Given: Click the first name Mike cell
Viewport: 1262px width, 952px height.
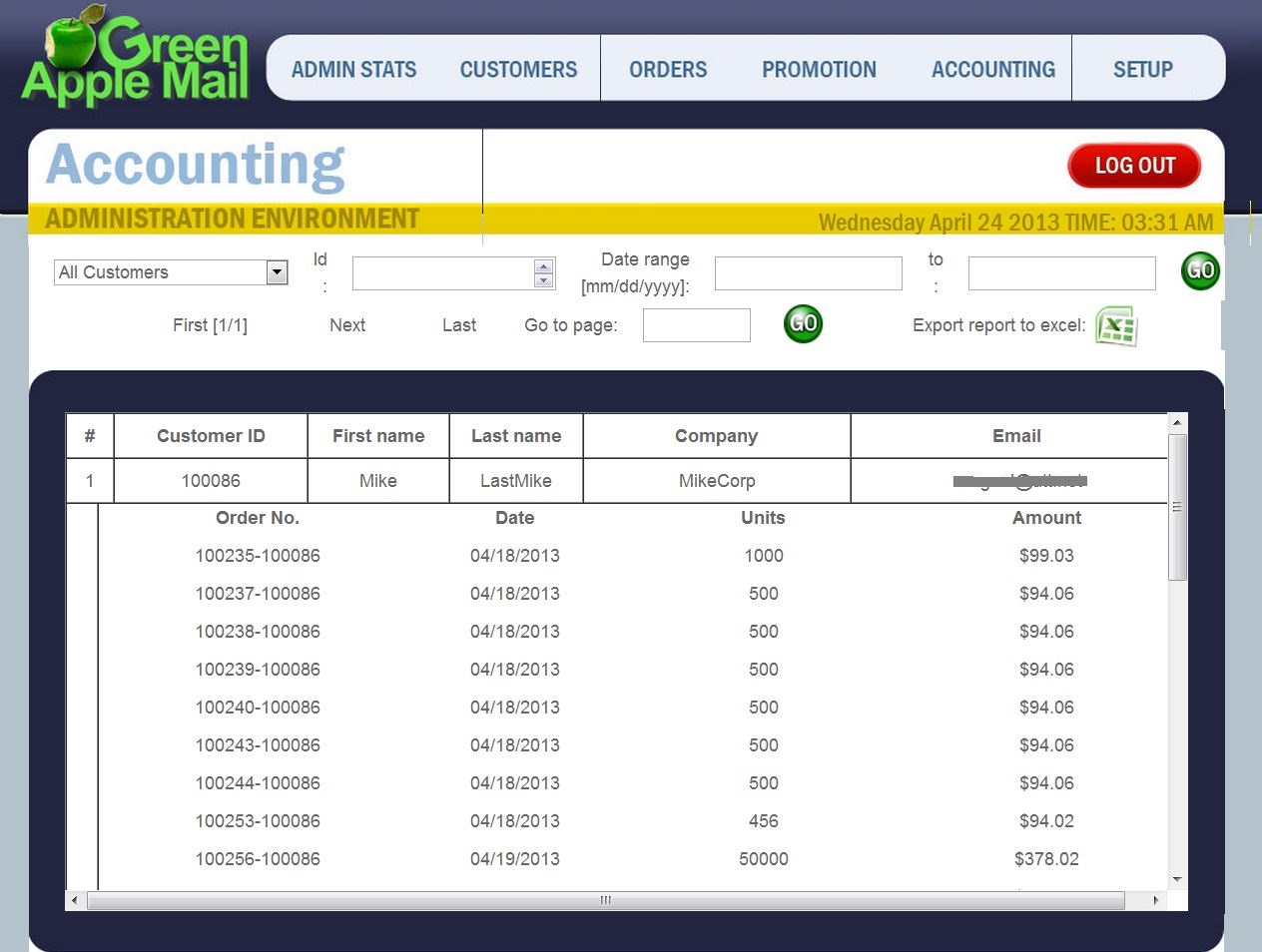Looking at the screenshot, I should point(378,481).
